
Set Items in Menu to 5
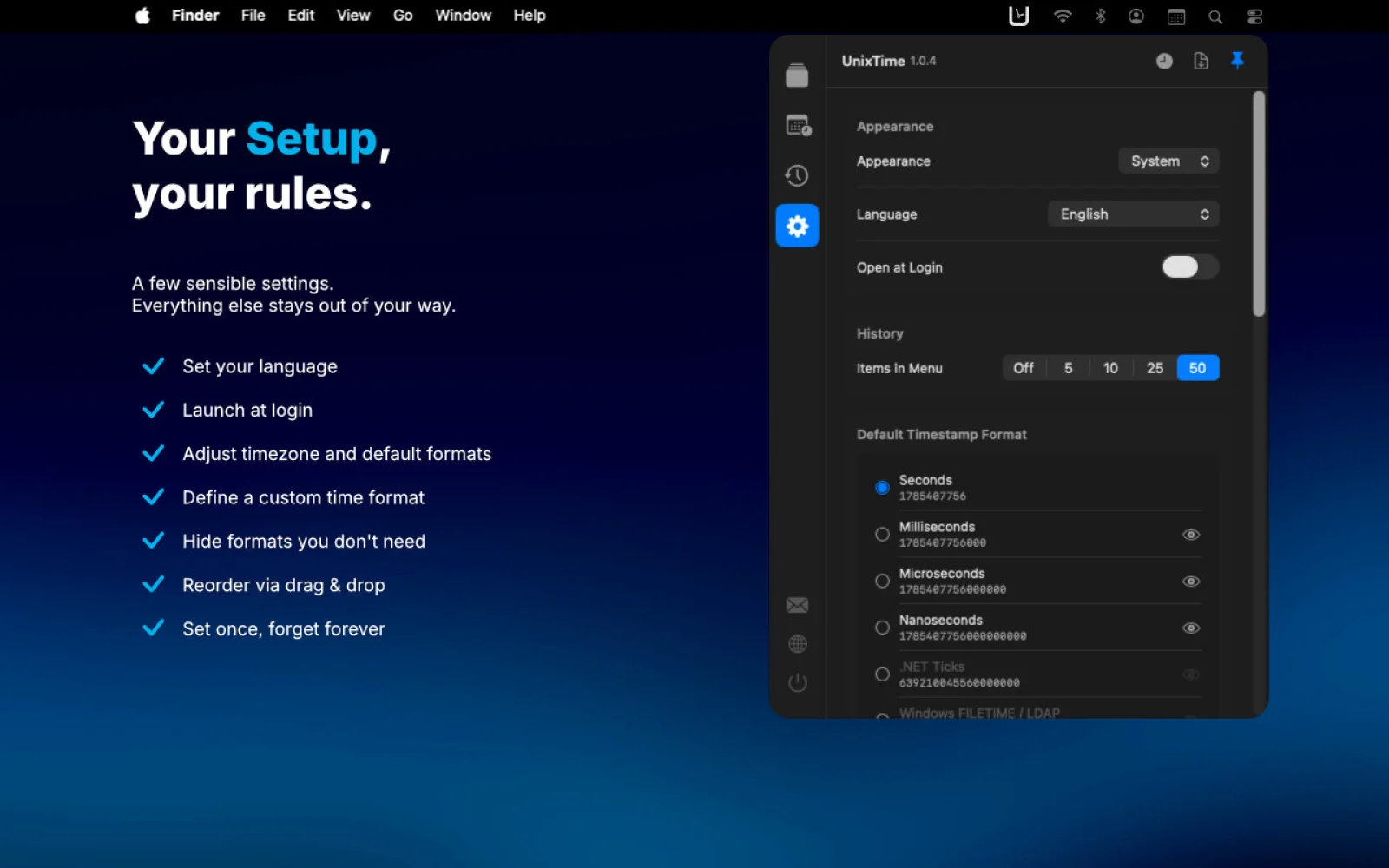click(x=1069, y=368)
